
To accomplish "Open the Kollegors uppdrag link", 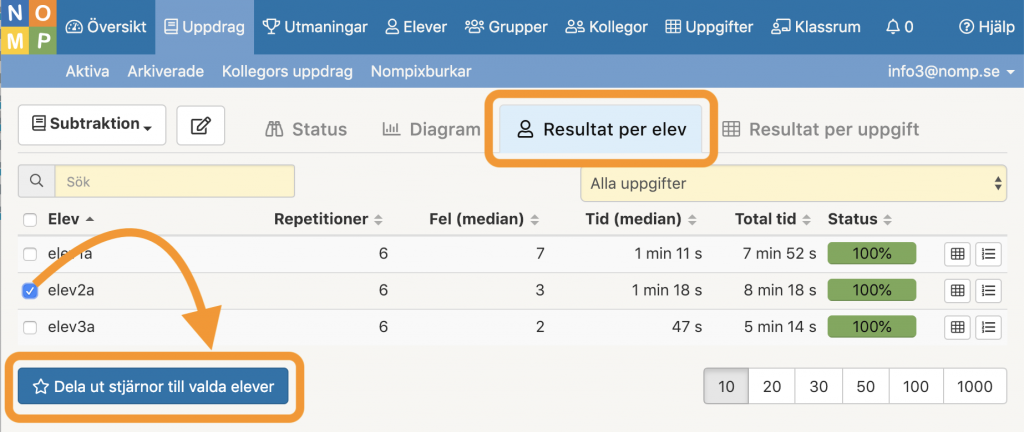I will click(x=287, y=72).
